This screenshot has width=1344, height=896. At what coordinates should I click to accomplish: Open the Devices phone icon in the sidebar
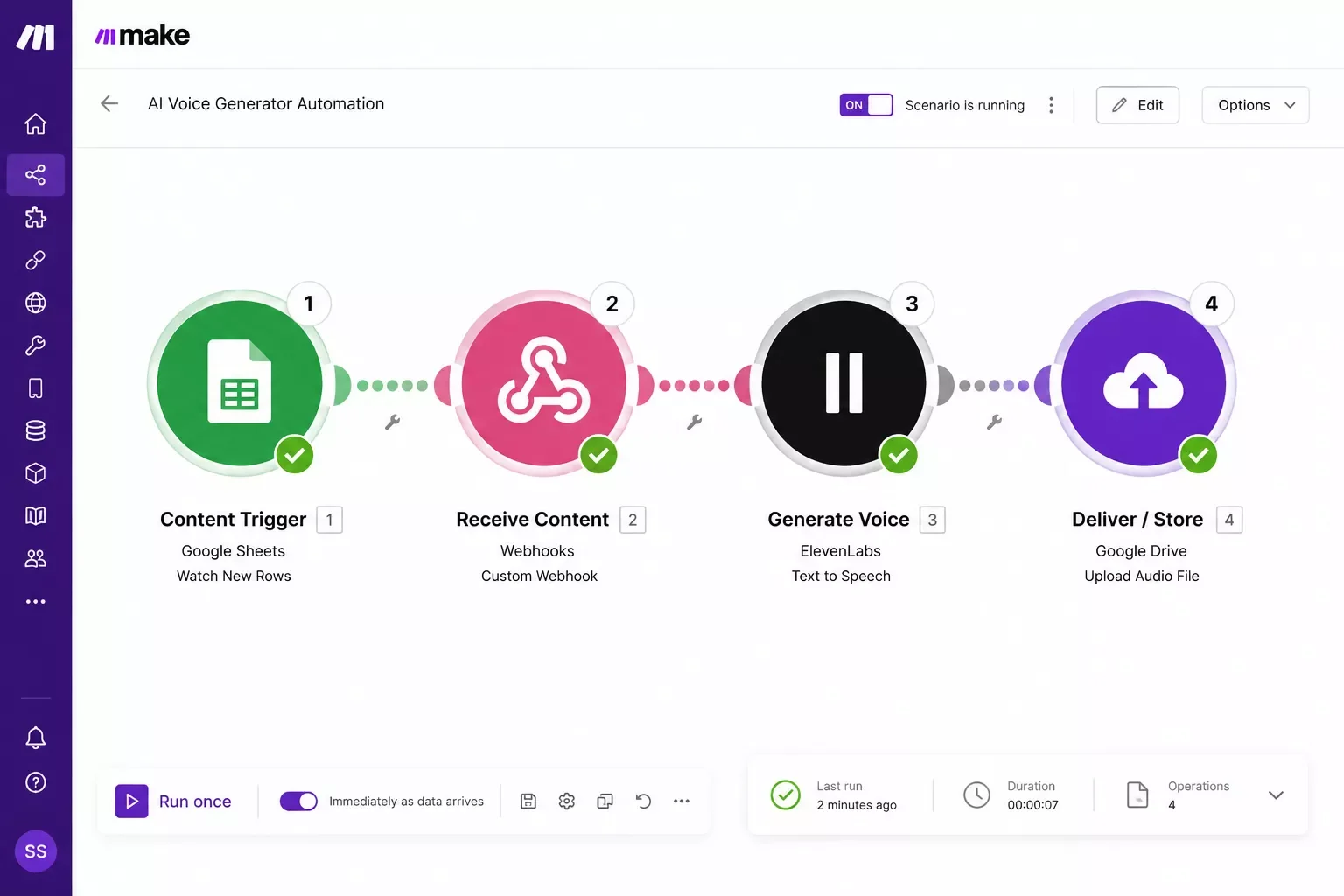36,388
